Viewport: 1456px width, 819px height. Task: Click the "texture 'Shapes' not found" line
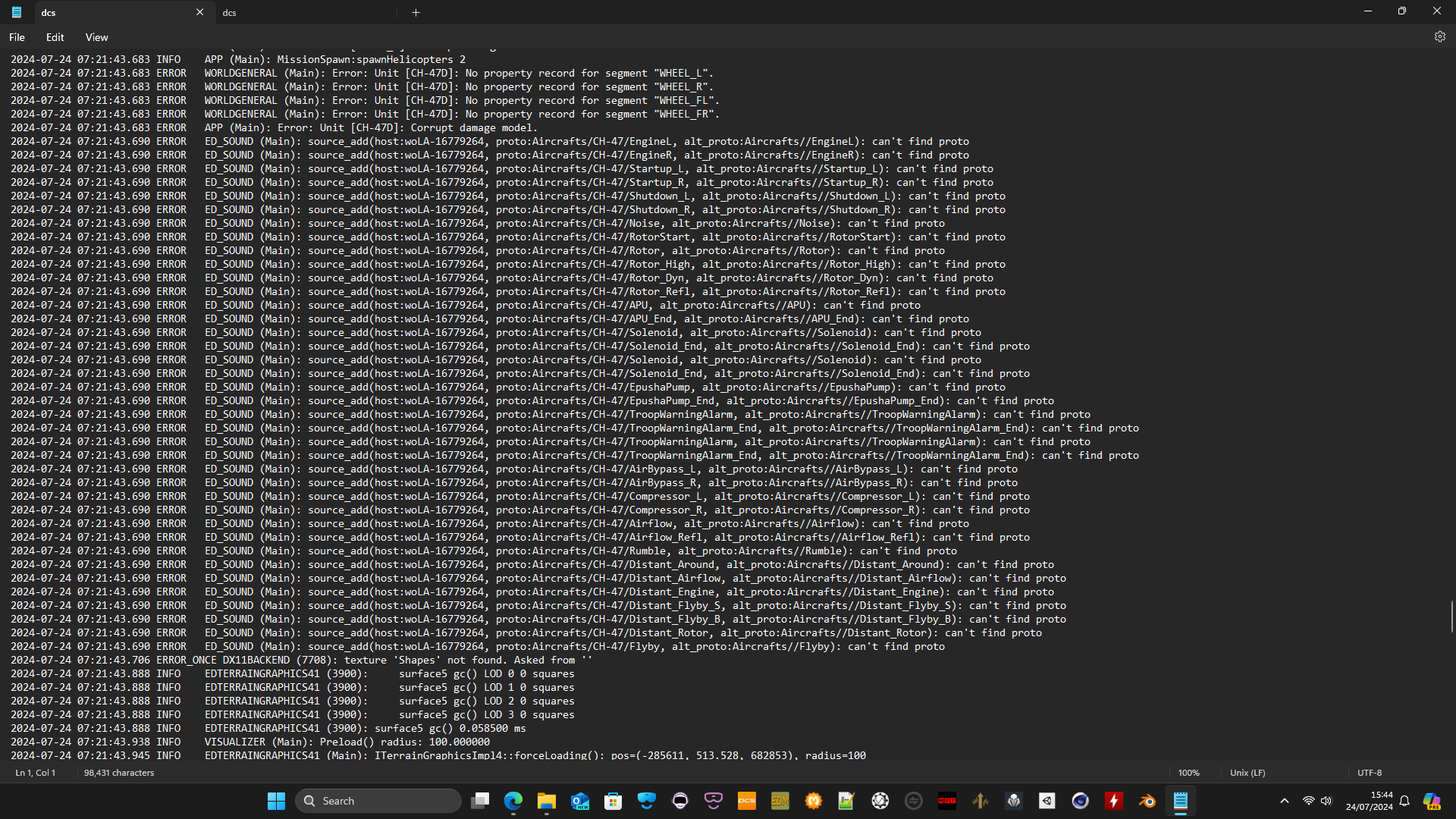pos(301,660)
